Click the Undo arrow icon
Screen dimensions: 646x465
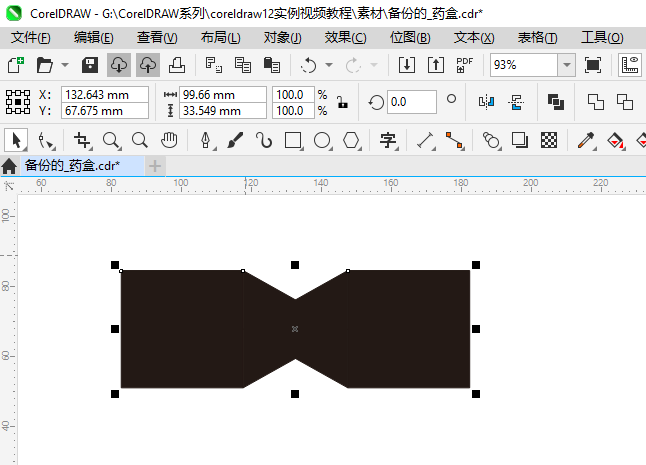tap(309, 65)
